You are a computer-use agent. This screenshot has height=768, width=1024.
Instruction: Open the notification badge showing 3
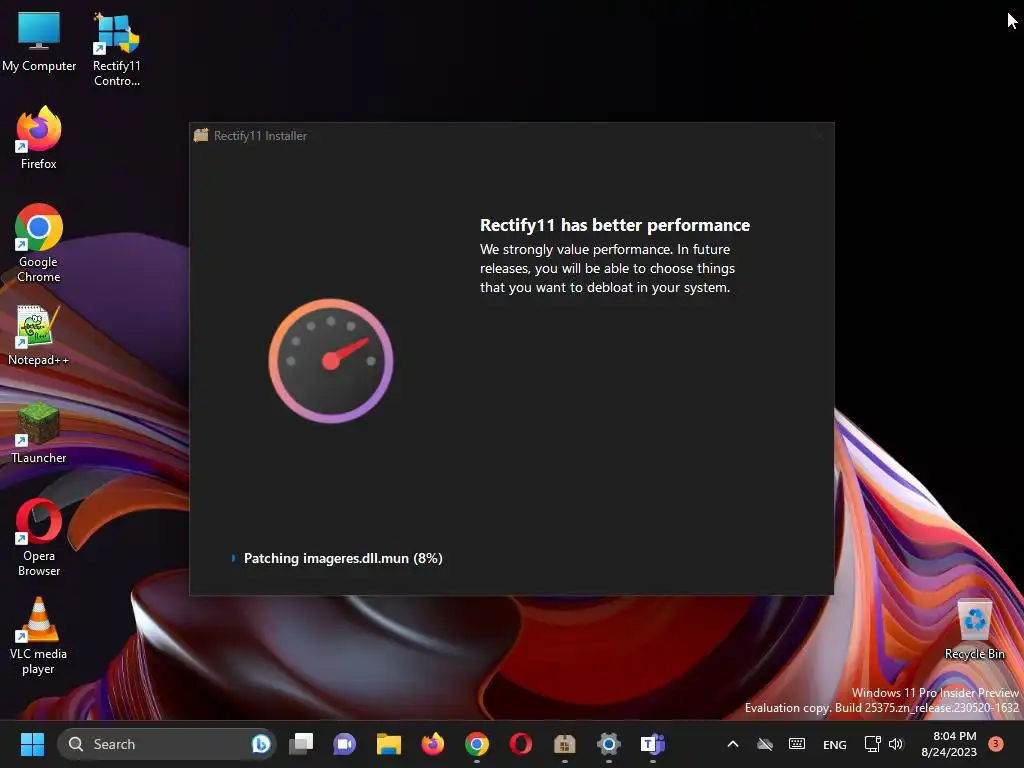point(996,744)
